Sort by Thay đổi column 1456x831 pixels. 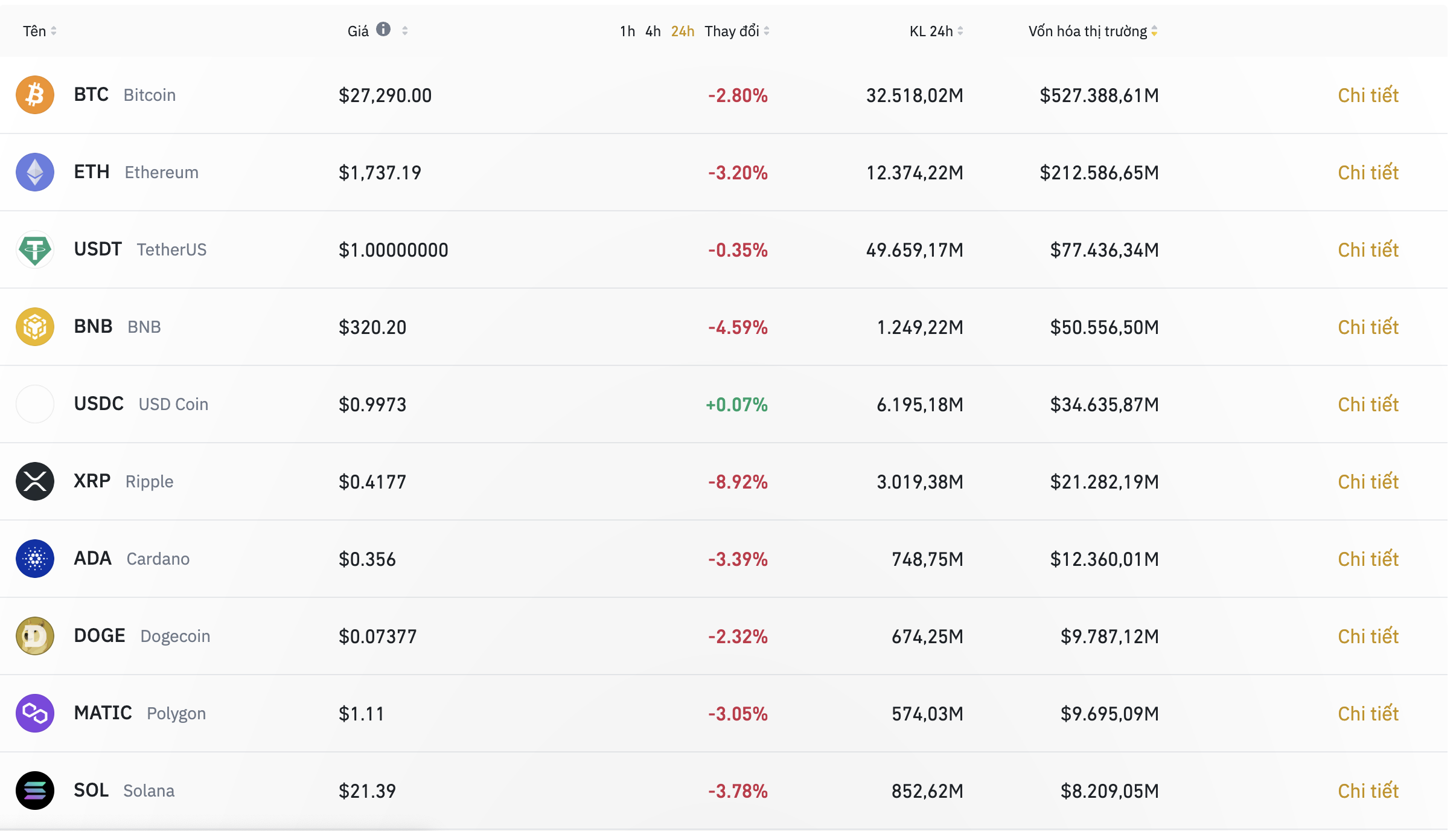click(737, 31)
